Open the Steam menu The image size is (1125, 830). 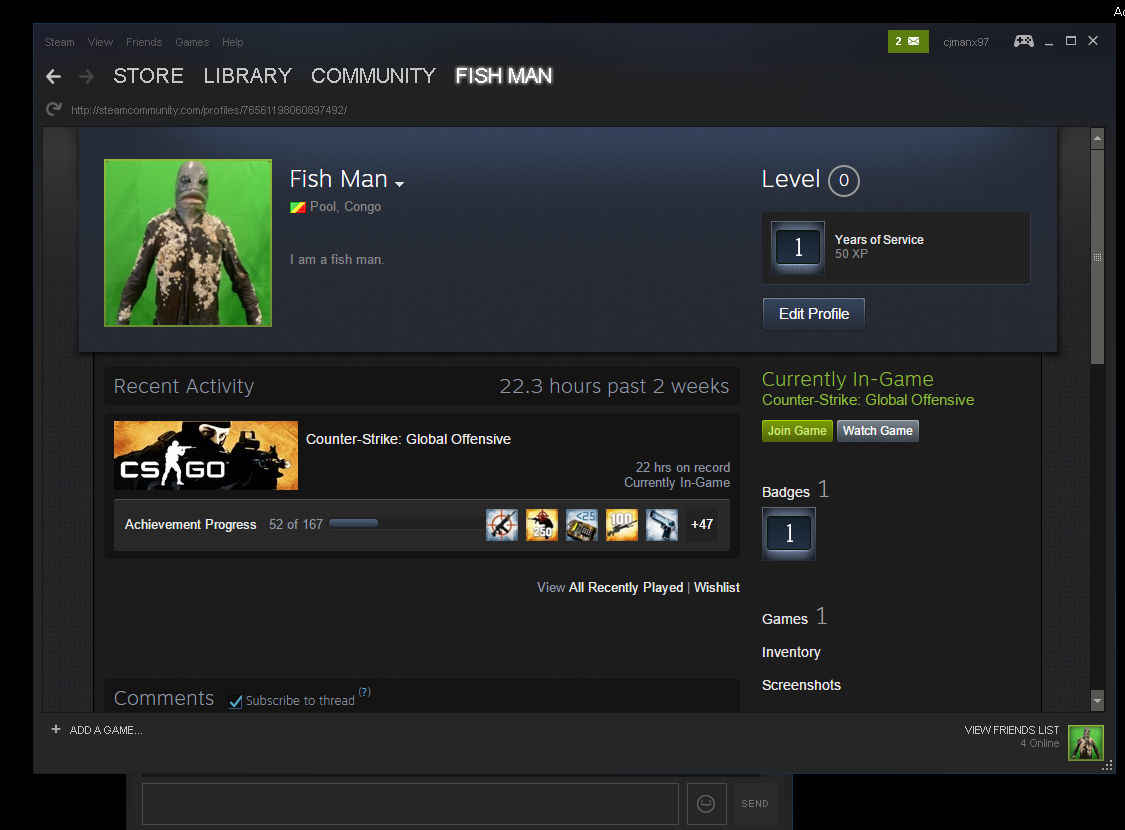(x=60, y=42)
